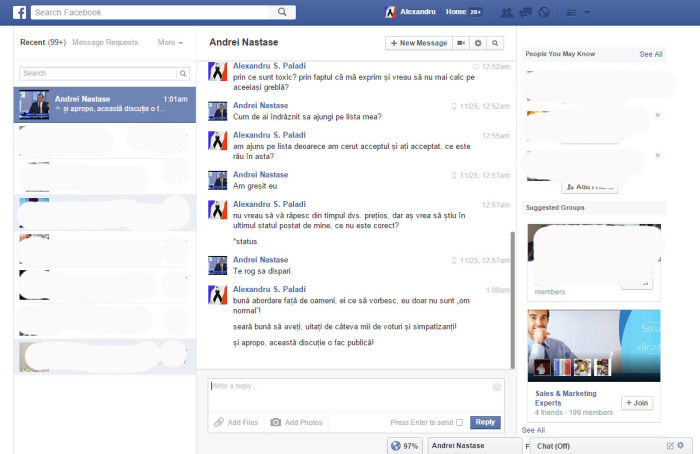Screen dimensions: 700x454
Task: Click the New Message button
Action: [419, 43]
